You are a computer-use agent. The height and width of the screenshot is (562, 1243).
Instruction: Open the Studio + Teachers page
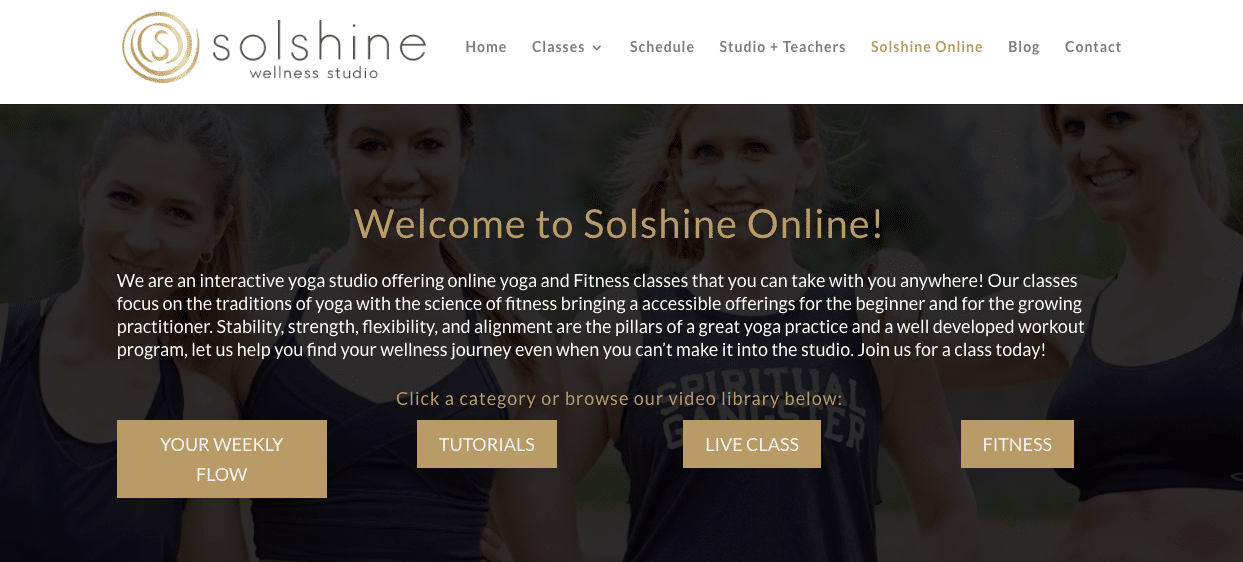[782, 47]
